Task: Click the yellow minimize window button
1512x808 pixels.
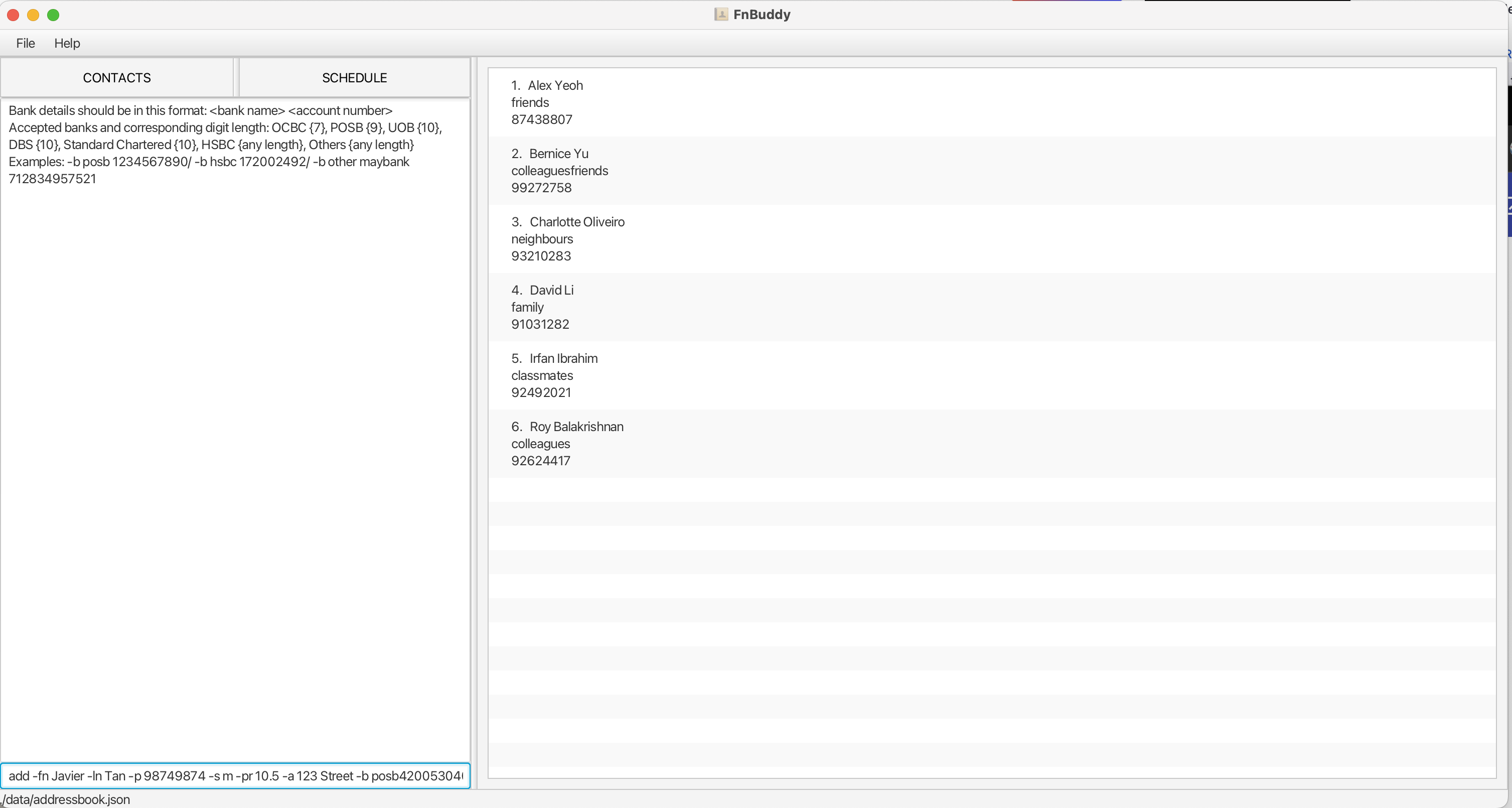Action: (33, 15)
